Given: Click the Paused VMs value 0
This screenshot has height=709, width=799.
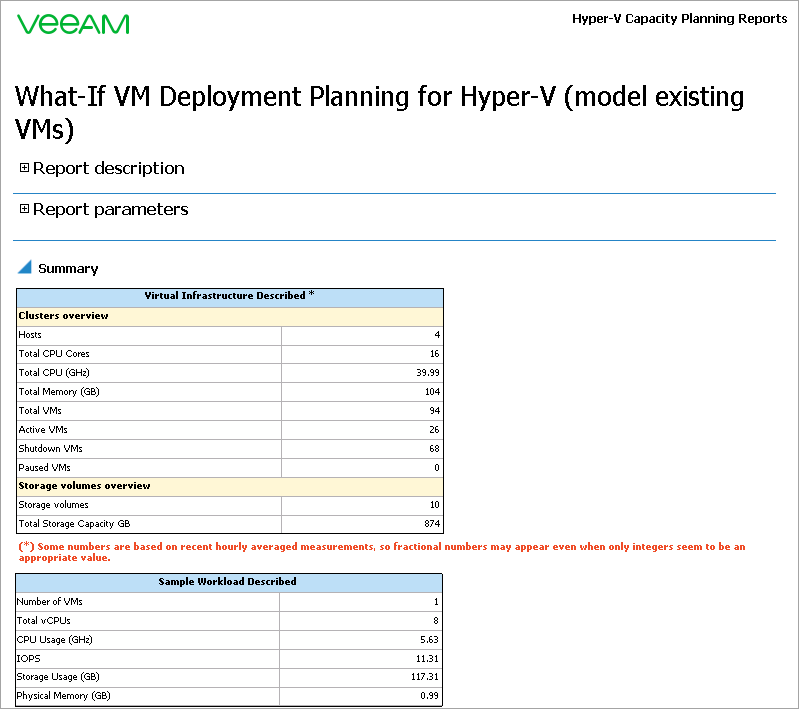Looking at the screenshot, I should click(437, 467).
